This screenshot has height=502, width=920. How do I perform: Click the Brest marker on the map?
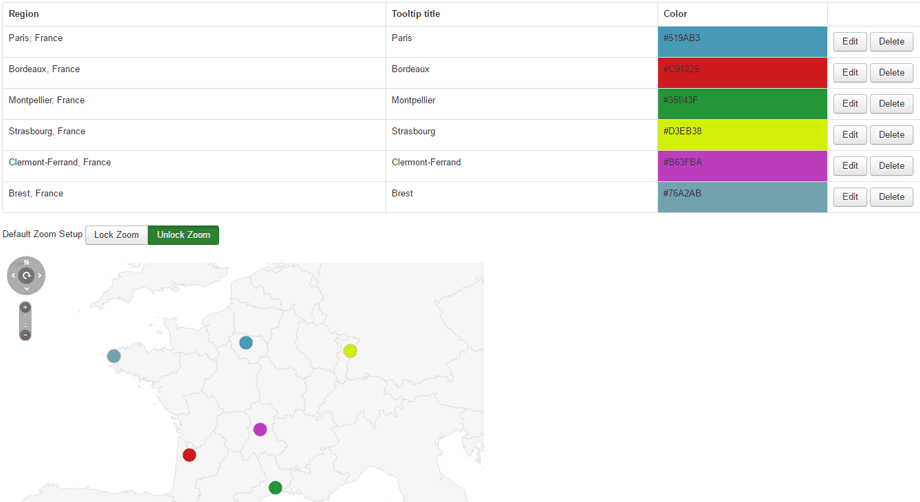click(x=114, y=356)
